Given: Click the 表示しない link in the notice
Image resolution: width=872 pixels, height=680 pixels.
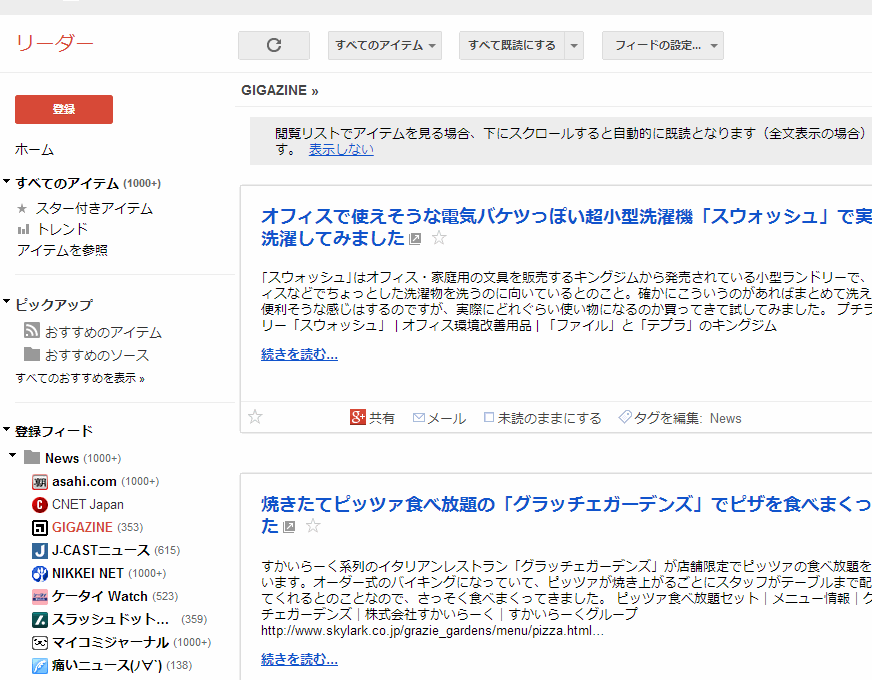Looking at the screenshot, I should tap(341, 149).
